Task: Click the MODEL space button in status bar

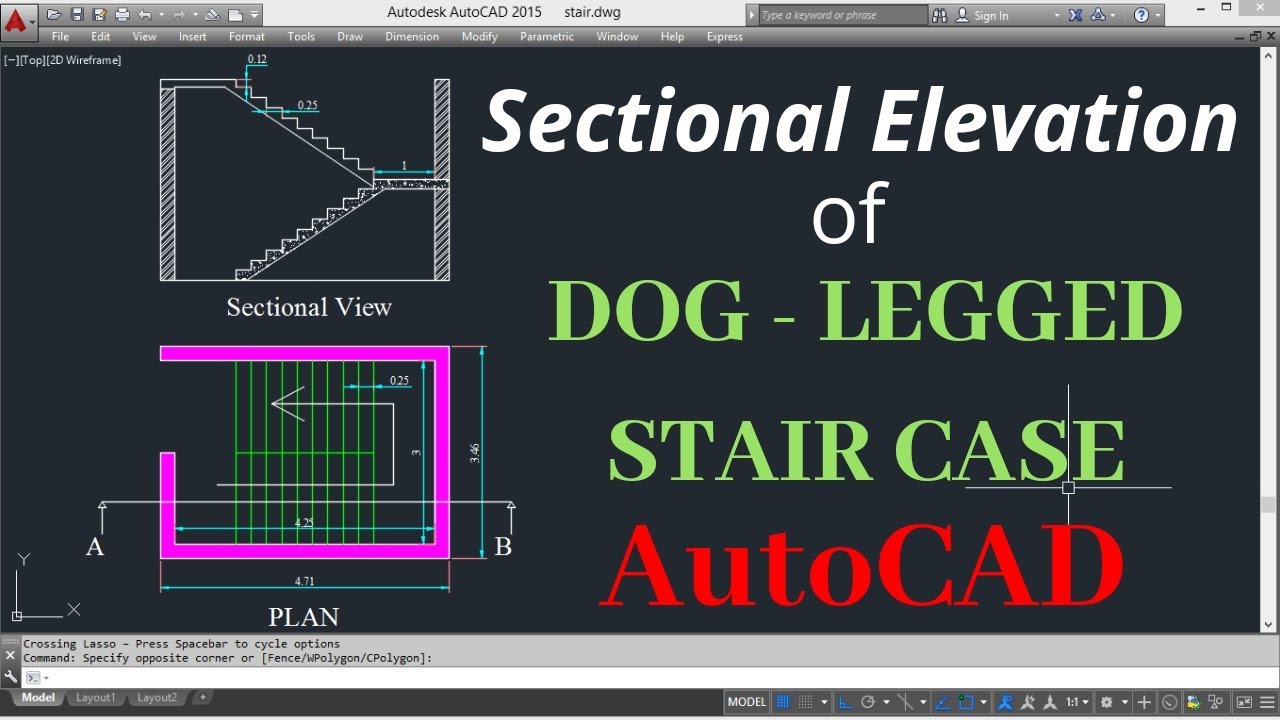Action: click(747, 702)
